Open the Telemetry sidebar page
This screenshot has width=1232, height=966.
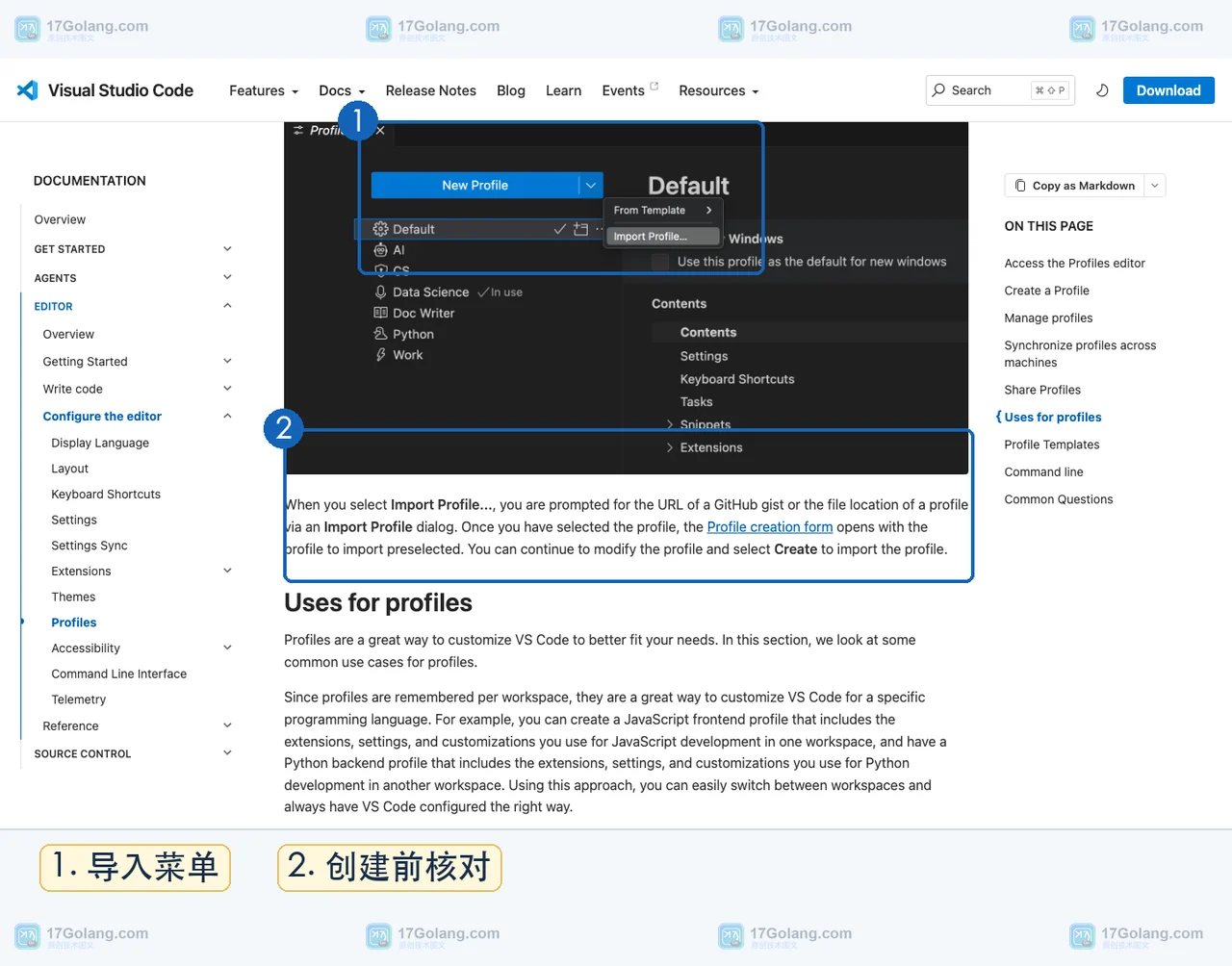tap(79, 700)
